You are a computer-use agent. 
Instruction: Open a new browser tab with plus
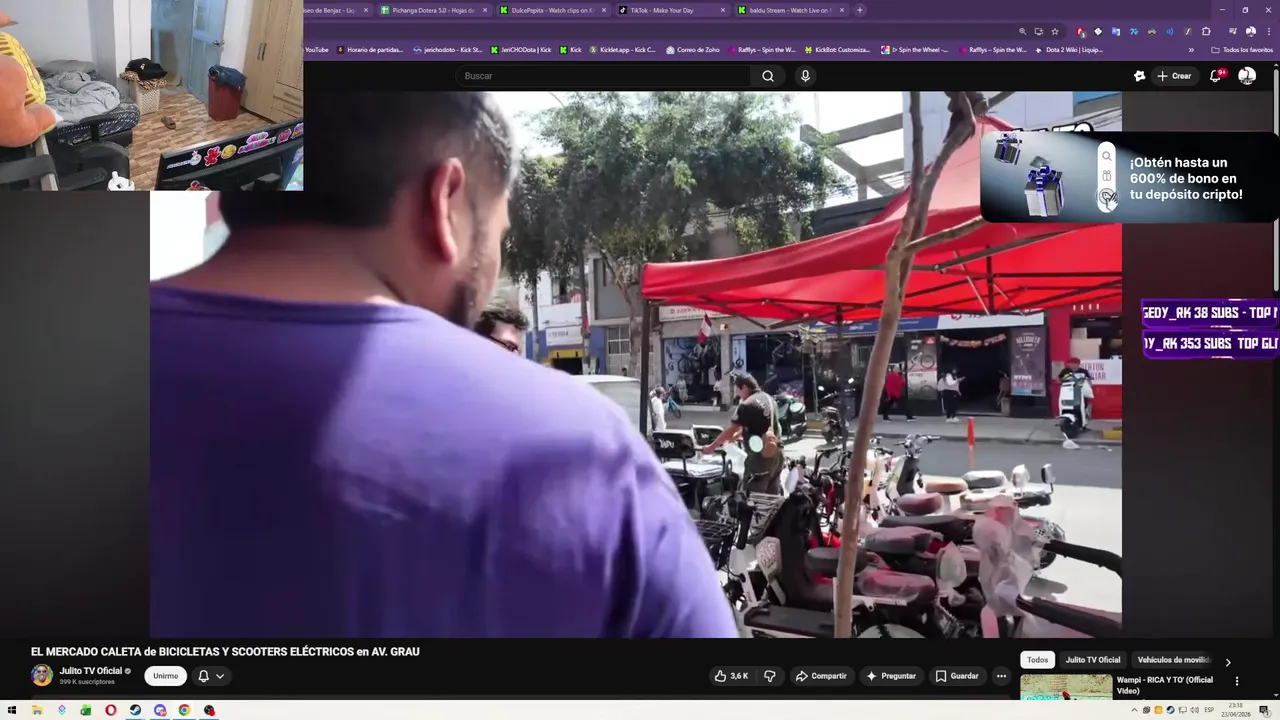coord(860,10)
